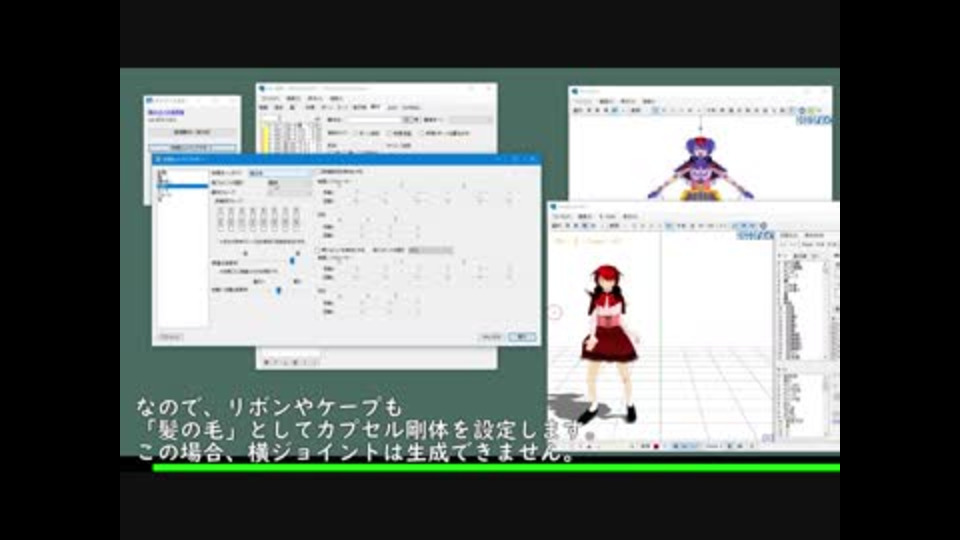960x540 pixels.
Task: Adjust the upper blue slider handle in the dialog
Action: [292, 261]
